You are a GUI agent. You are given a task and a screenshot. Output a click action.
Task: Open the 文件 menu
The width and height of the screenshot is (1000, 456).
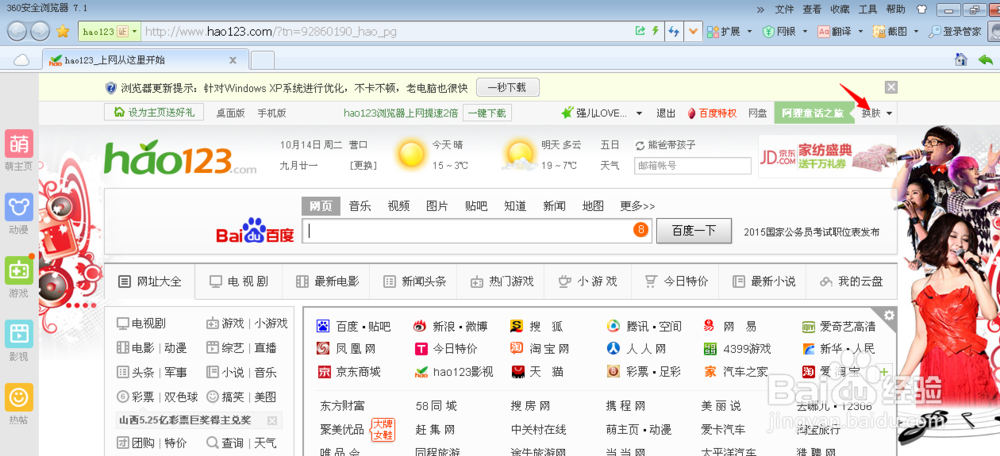(784, 10)
